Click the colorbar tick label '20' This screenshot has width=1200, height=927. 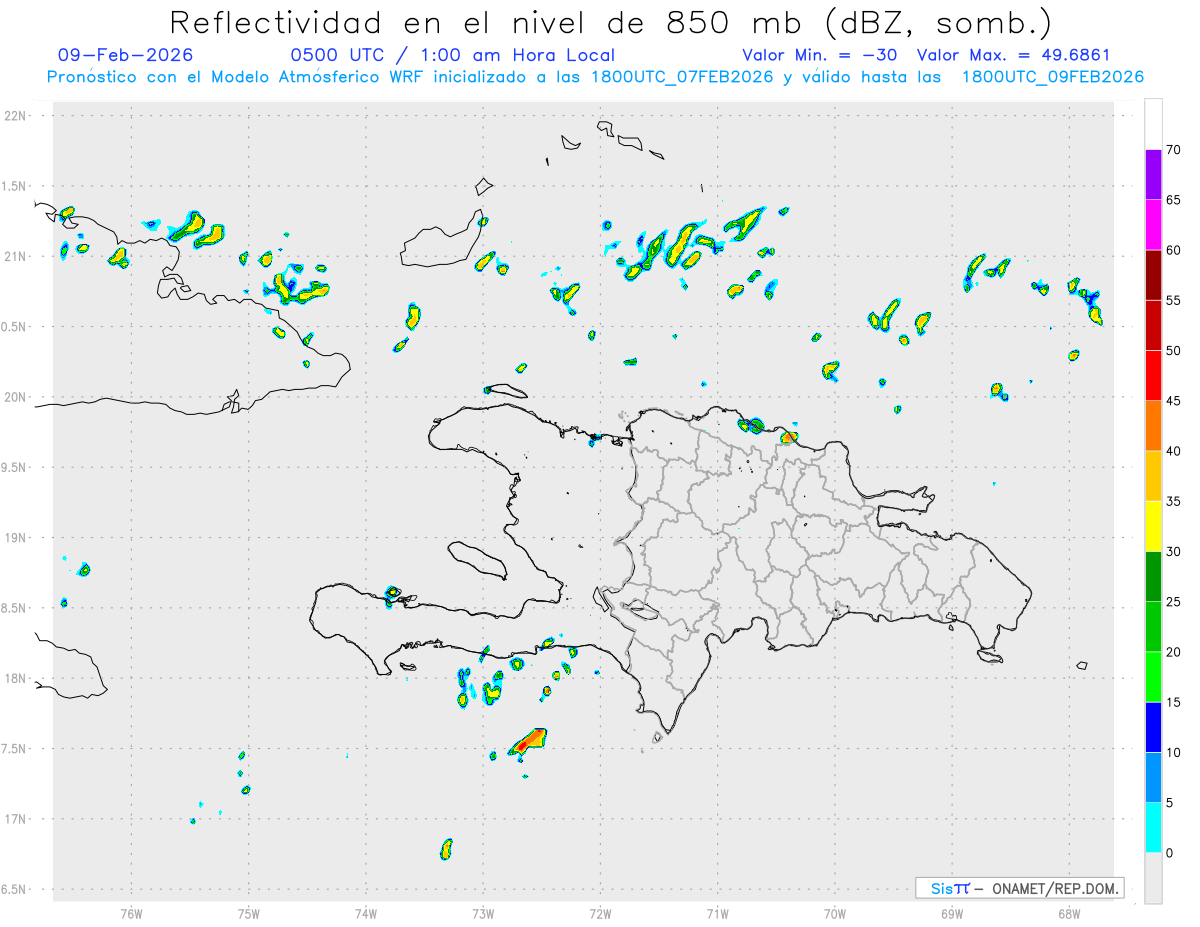[1173, 652]
